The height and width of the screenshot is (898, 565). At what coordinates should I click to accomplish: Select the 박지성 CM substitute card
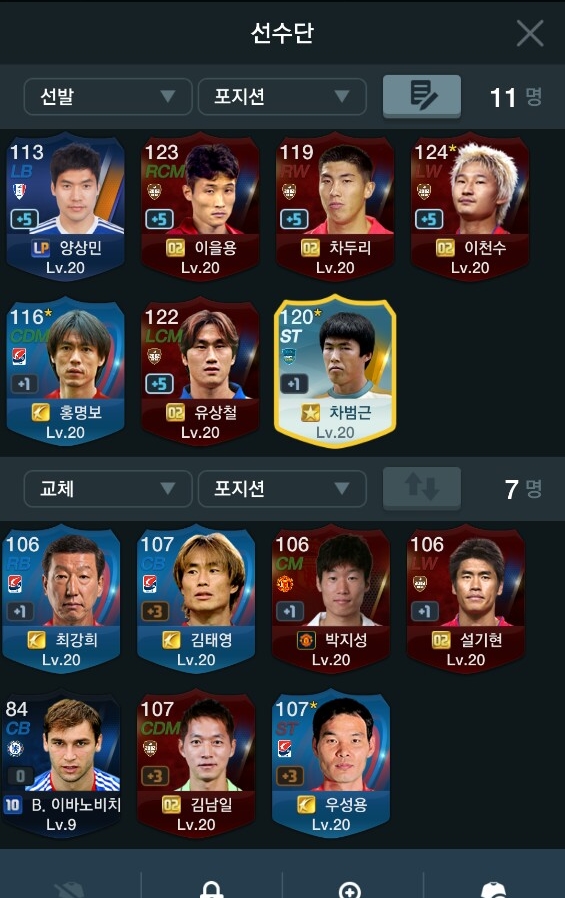click(x=331, y=599)
